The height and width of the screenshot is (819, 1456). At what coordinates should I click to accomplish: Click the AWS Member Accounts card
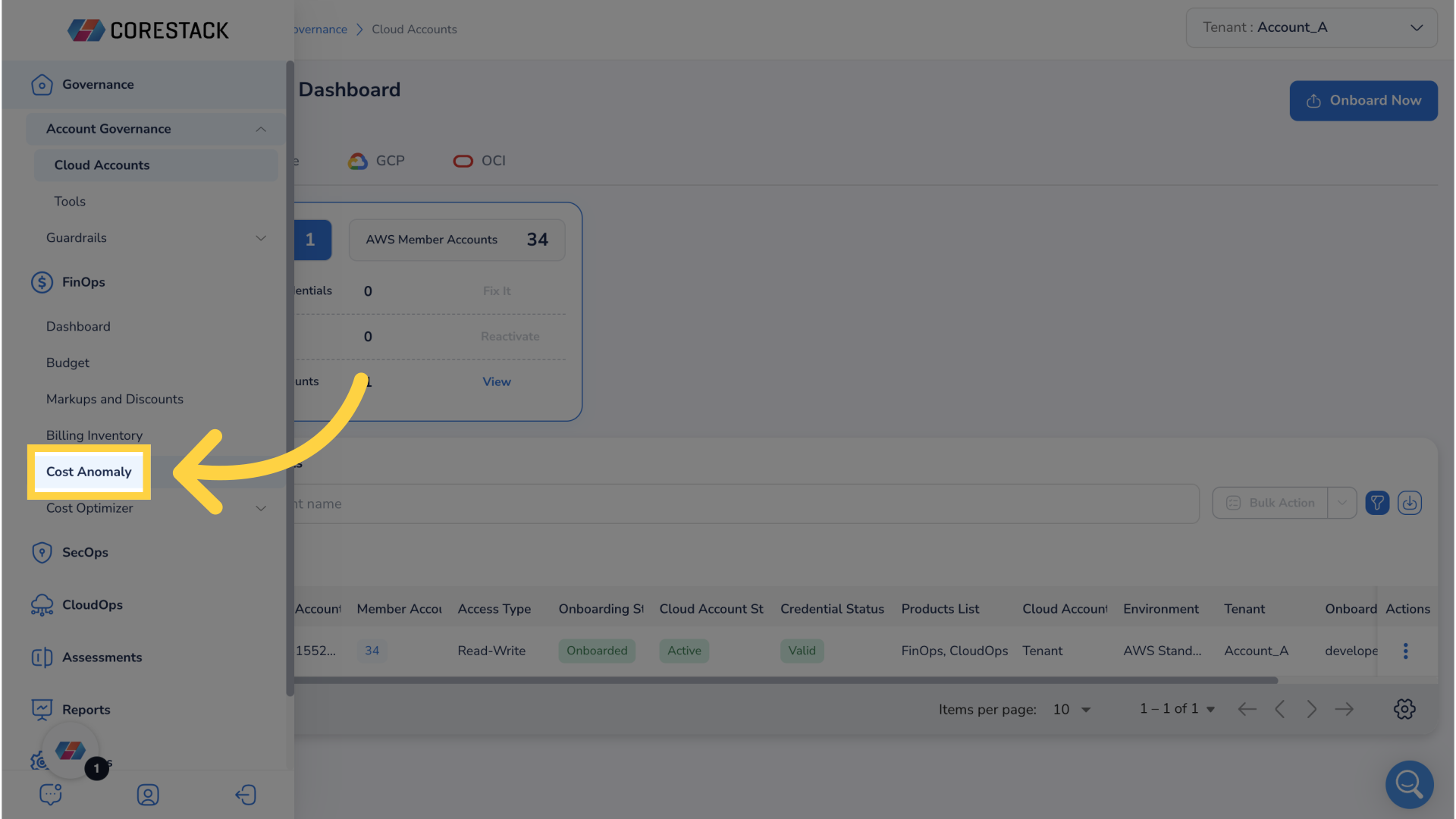[457, 240]
